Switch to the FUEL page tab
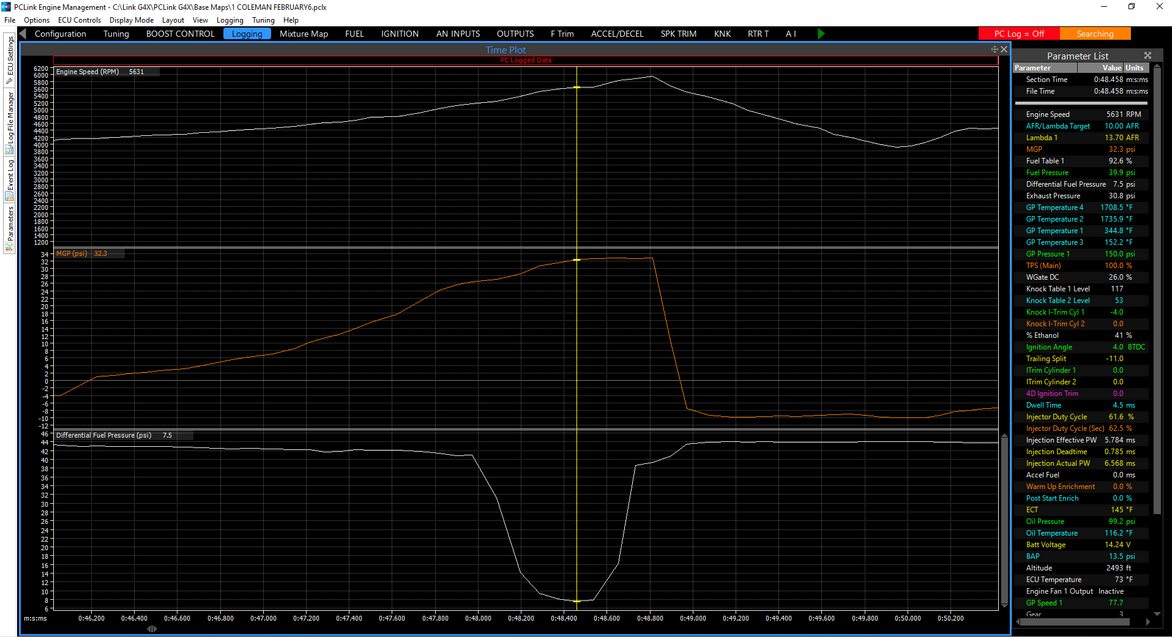The width and height of the screenshot is (1172, 637). 354,34
